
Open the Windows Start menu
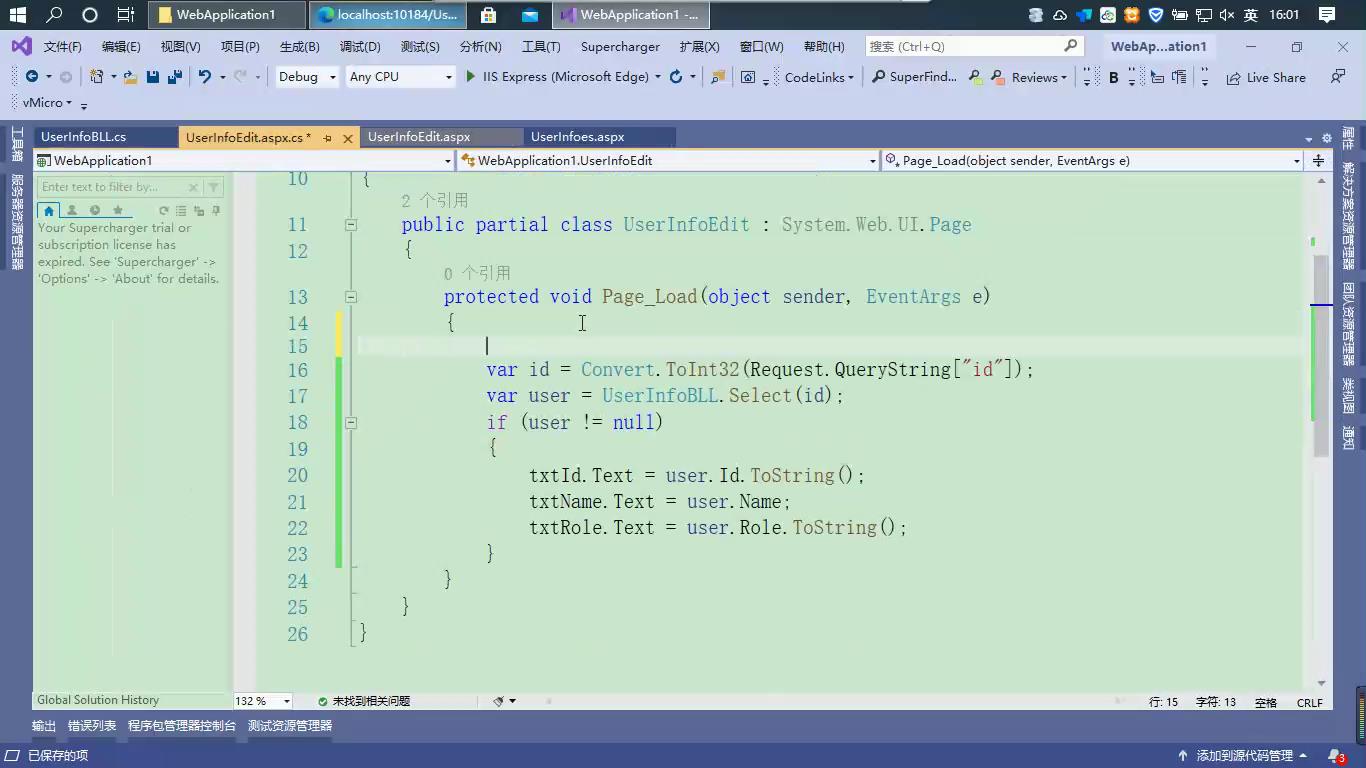[17, 15]
